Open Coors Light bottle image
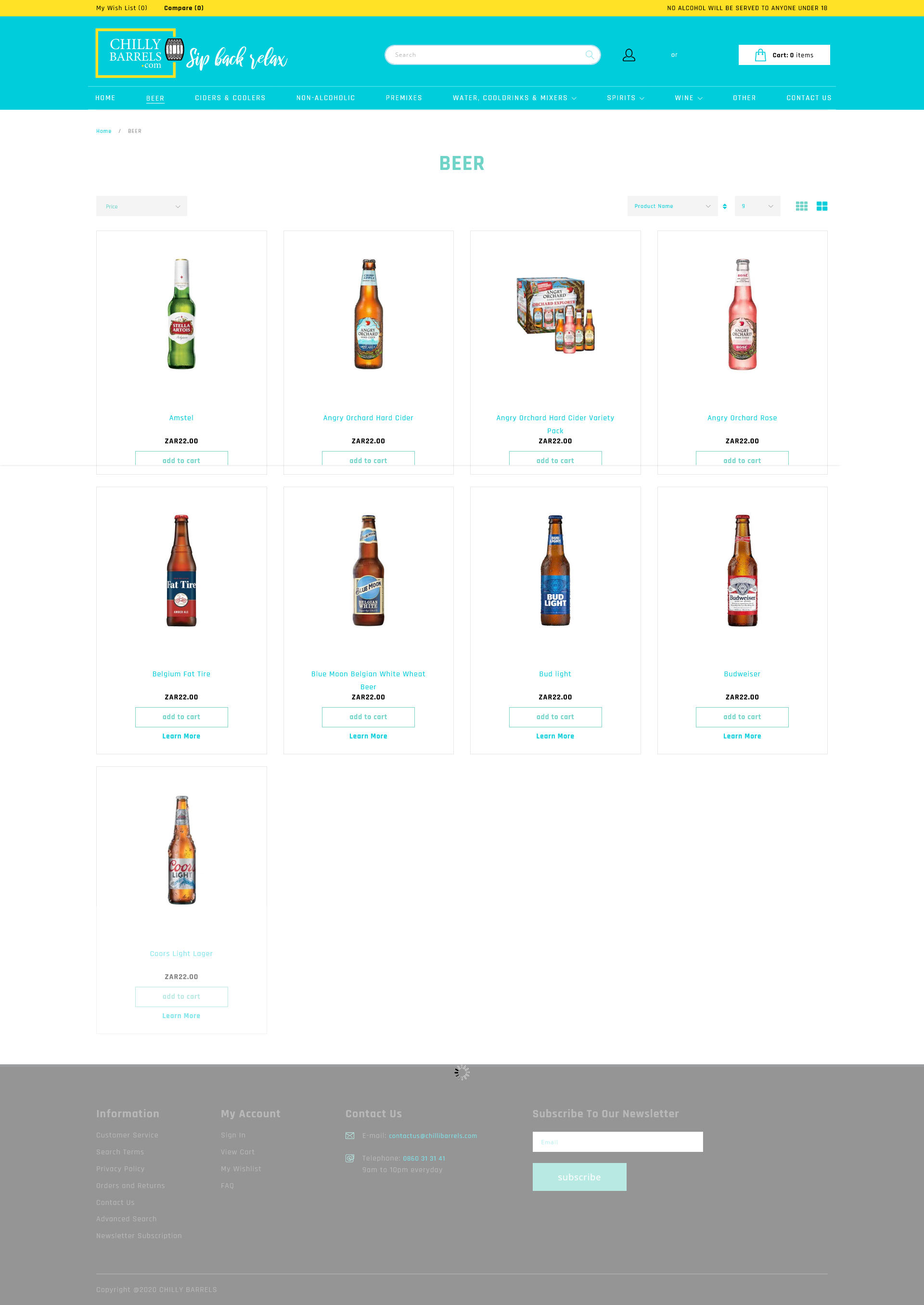The width and height of the screenshot is (924, 1305). coord(181,850)
